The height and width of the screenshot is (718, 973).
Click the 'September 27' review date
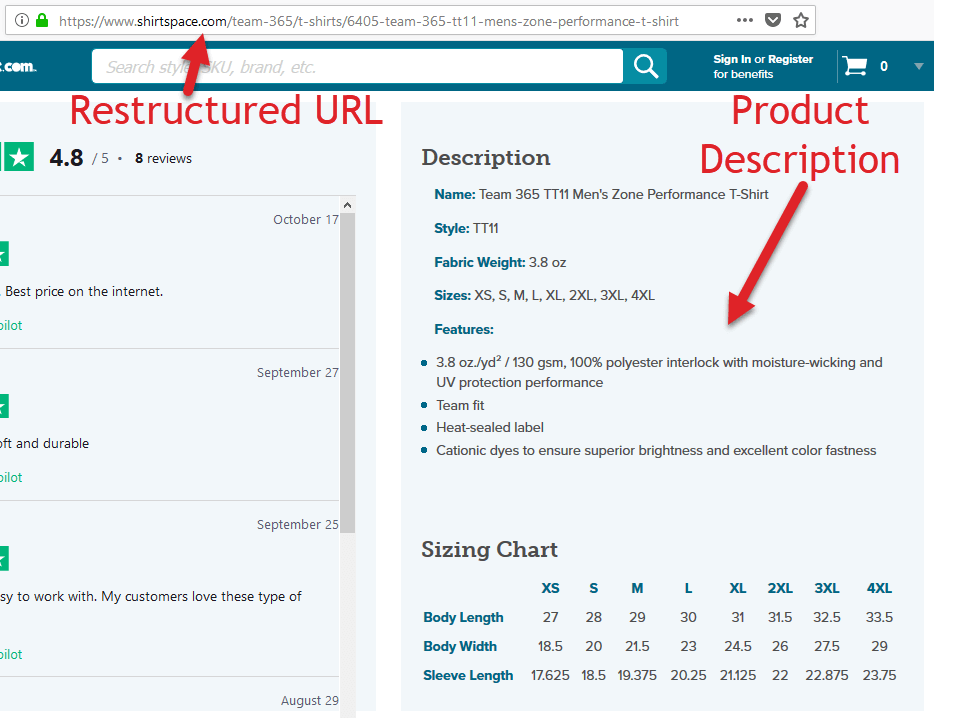[x=298, y=372]
